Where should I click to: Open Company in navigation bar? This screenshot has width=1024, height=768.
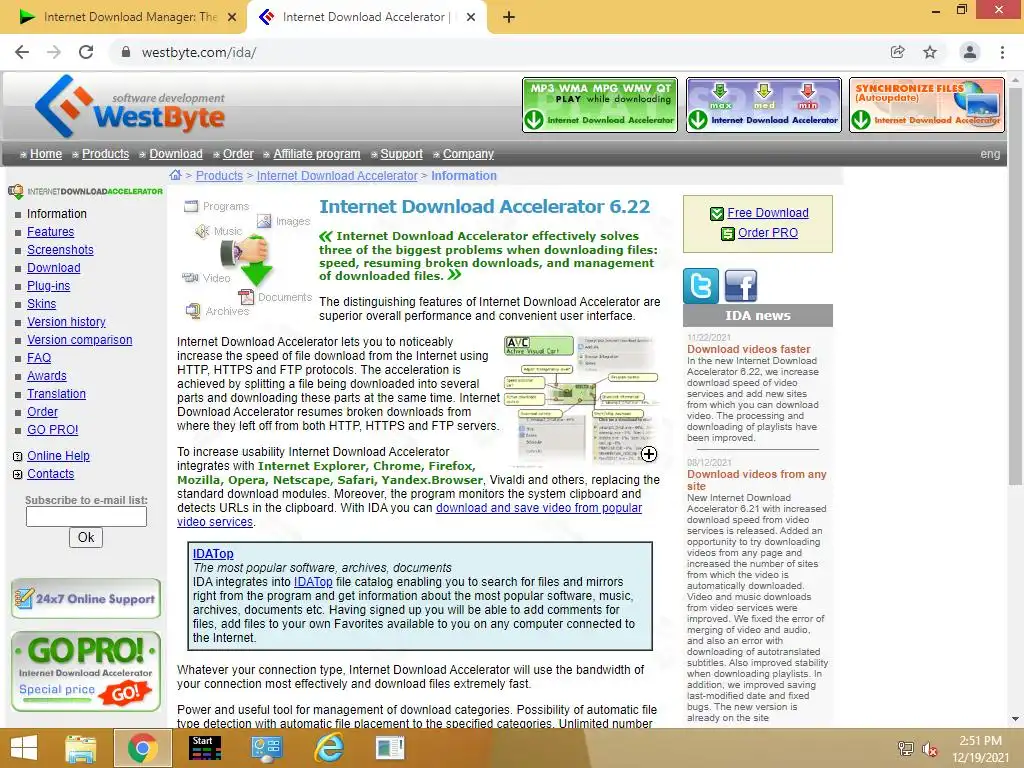coord(468,153)
